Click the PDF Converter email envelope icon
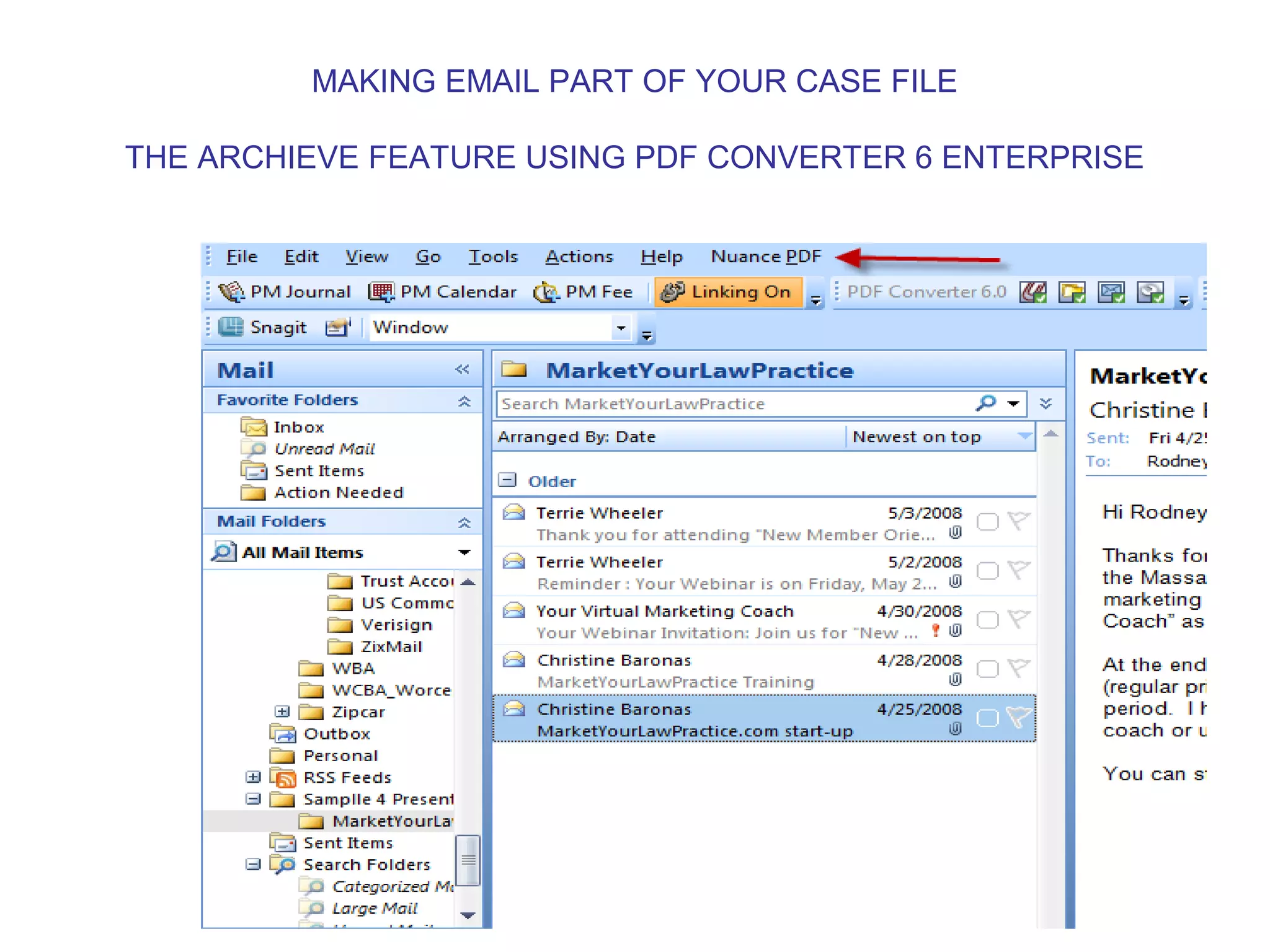 [x=1111, y=292]
